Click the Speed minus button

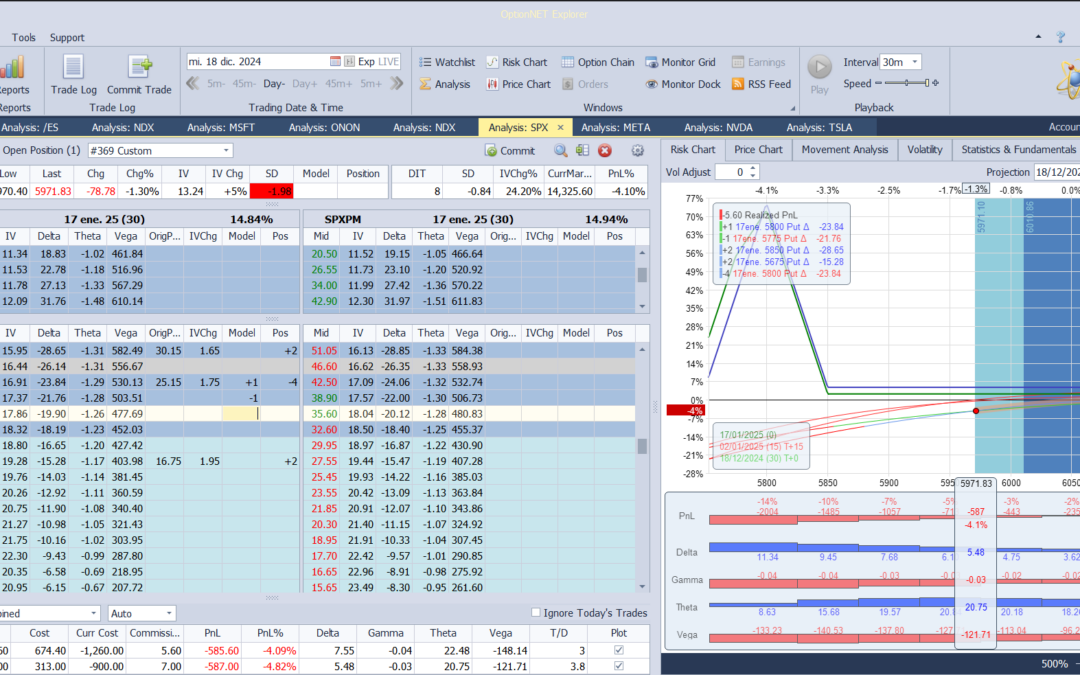pos(878,83)
